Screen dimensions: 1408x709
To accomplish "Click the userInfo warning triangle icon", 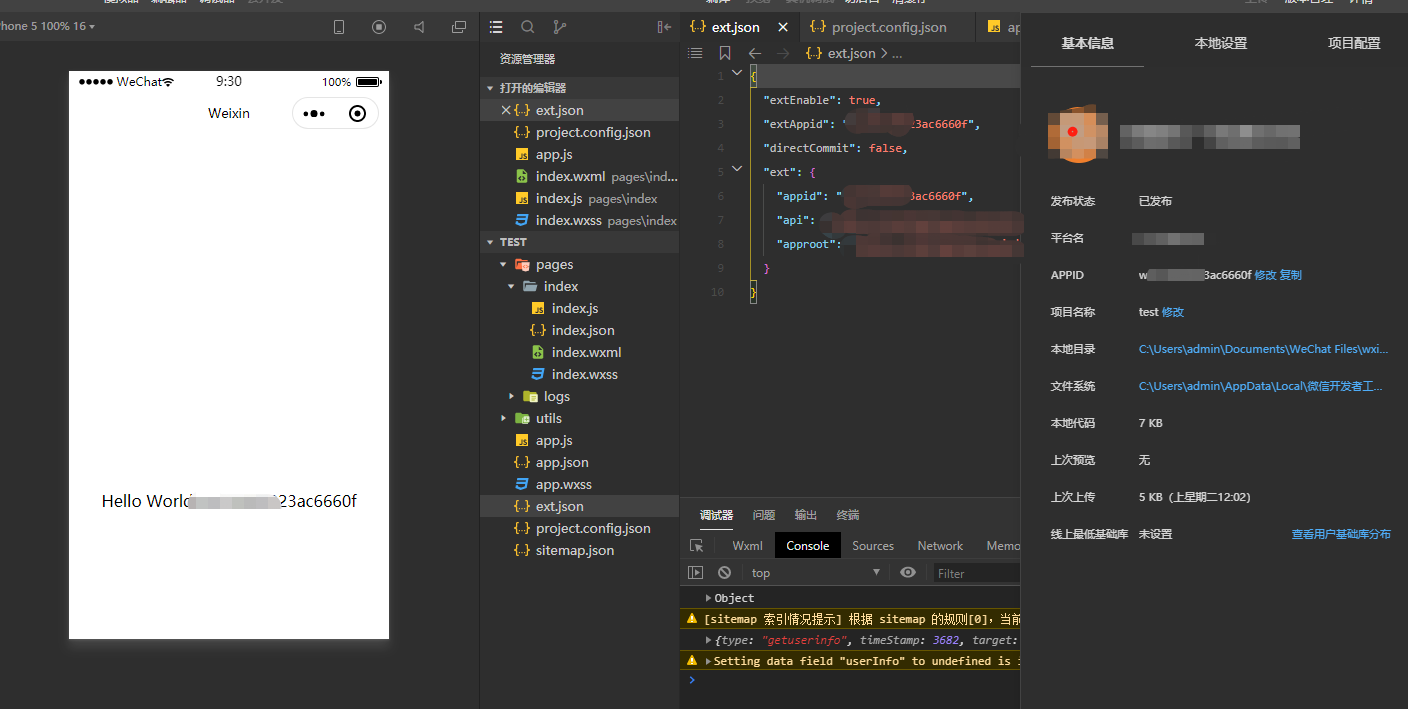I will coord(691,661).
